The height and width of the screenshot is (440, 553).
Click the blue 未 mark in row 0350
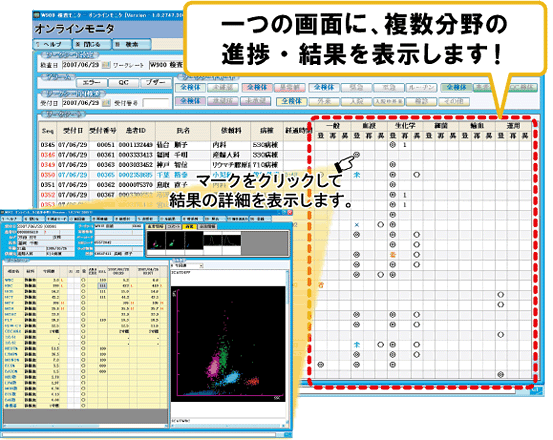[357, 175]
